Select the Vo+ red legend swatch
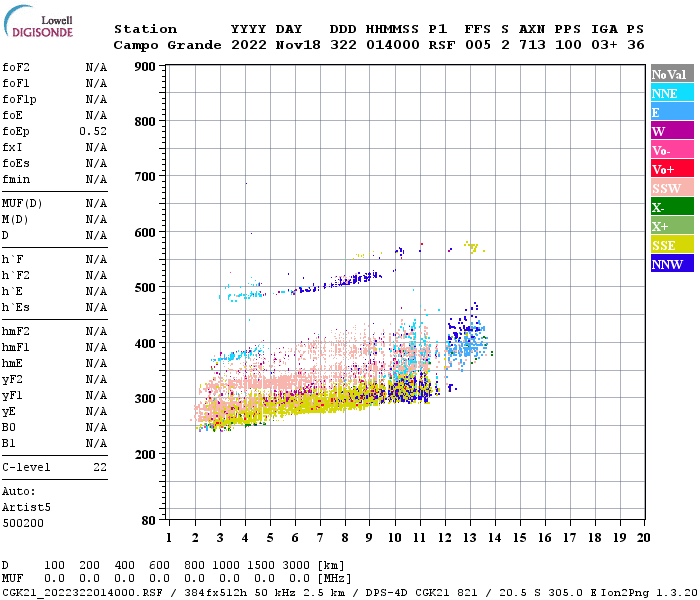This screenshot has height=600, width=700. [672, 169]
